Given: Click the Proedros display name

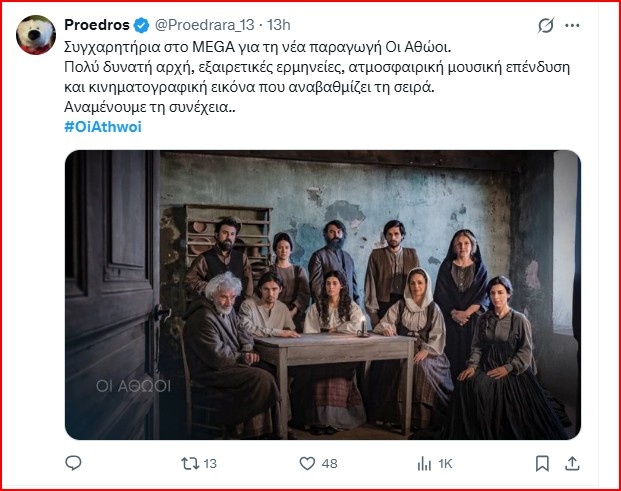Looking at the screenshot, I should point(97,25).
